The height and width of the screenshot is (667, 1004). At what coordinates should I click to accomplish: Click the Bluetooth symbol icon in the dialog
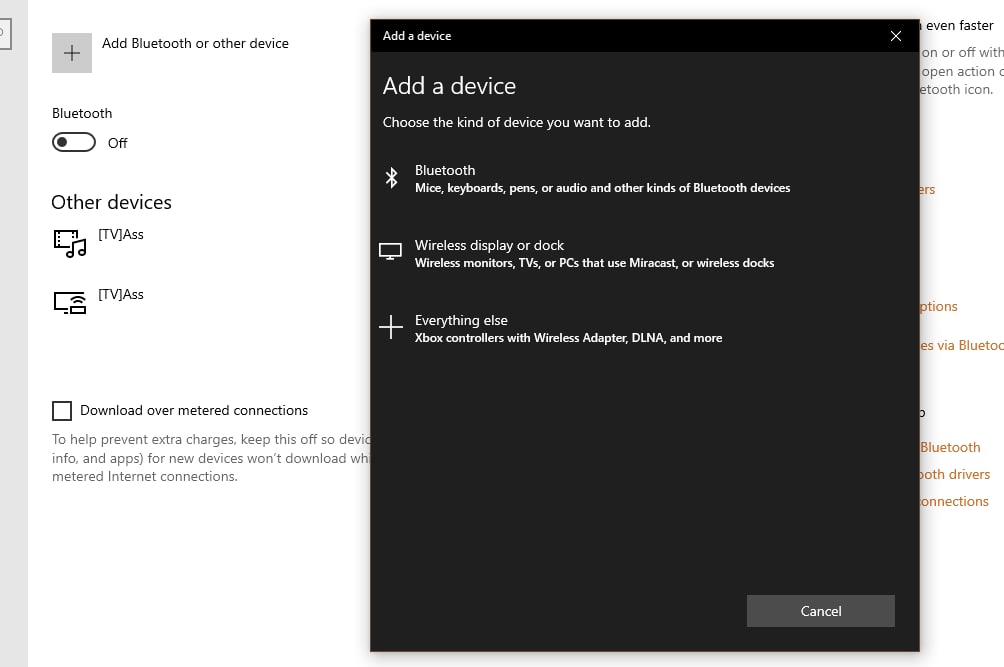[392, 178]
